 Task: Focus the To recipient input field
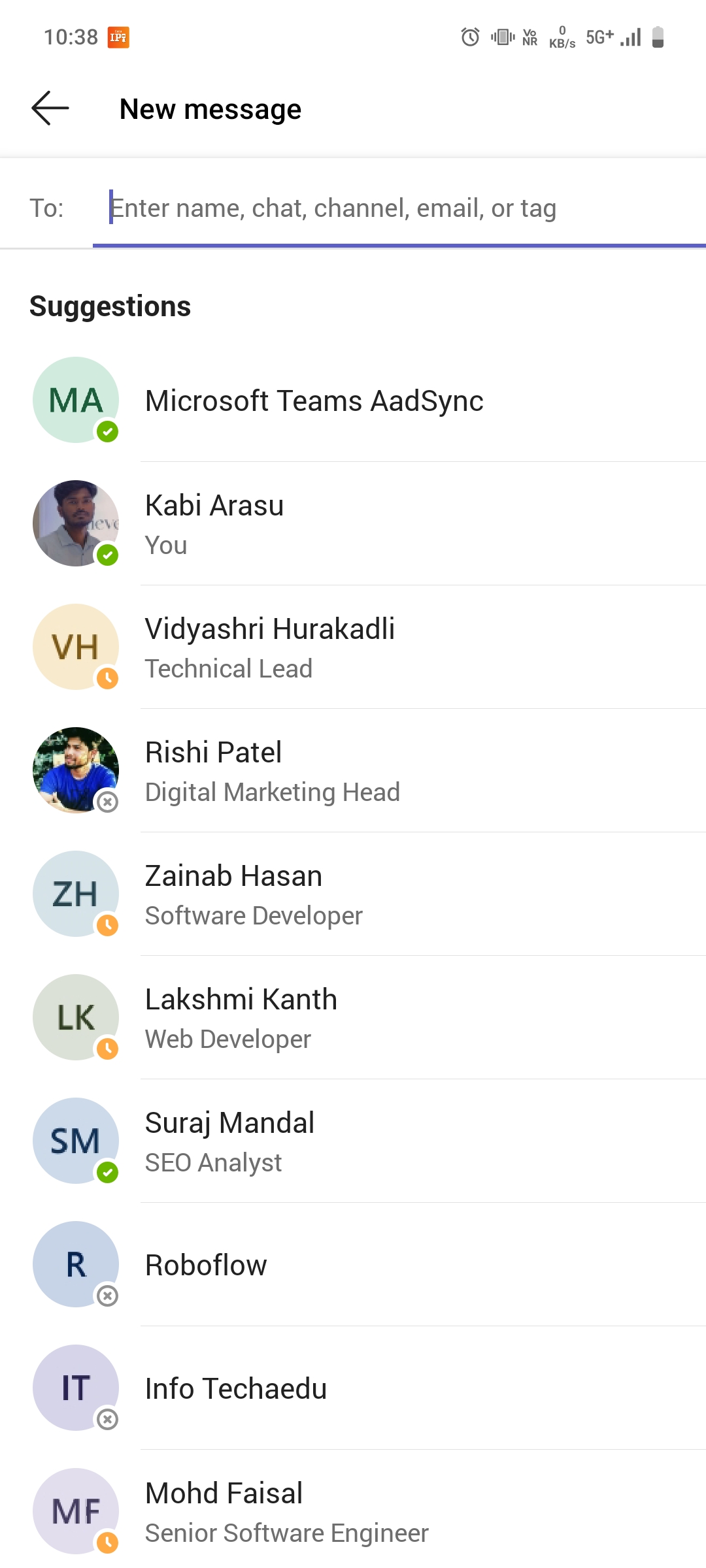point(399,208)
